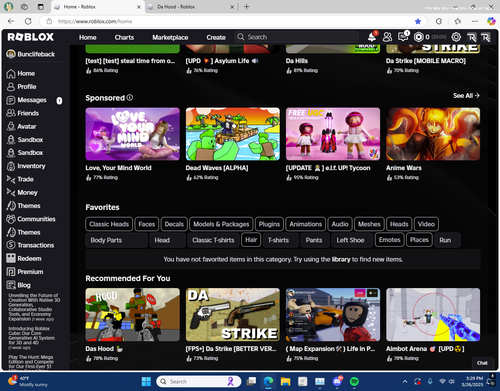Open the friends icon in top bar
The height and width of the screenshot is (391, 500).
[387, 37]
